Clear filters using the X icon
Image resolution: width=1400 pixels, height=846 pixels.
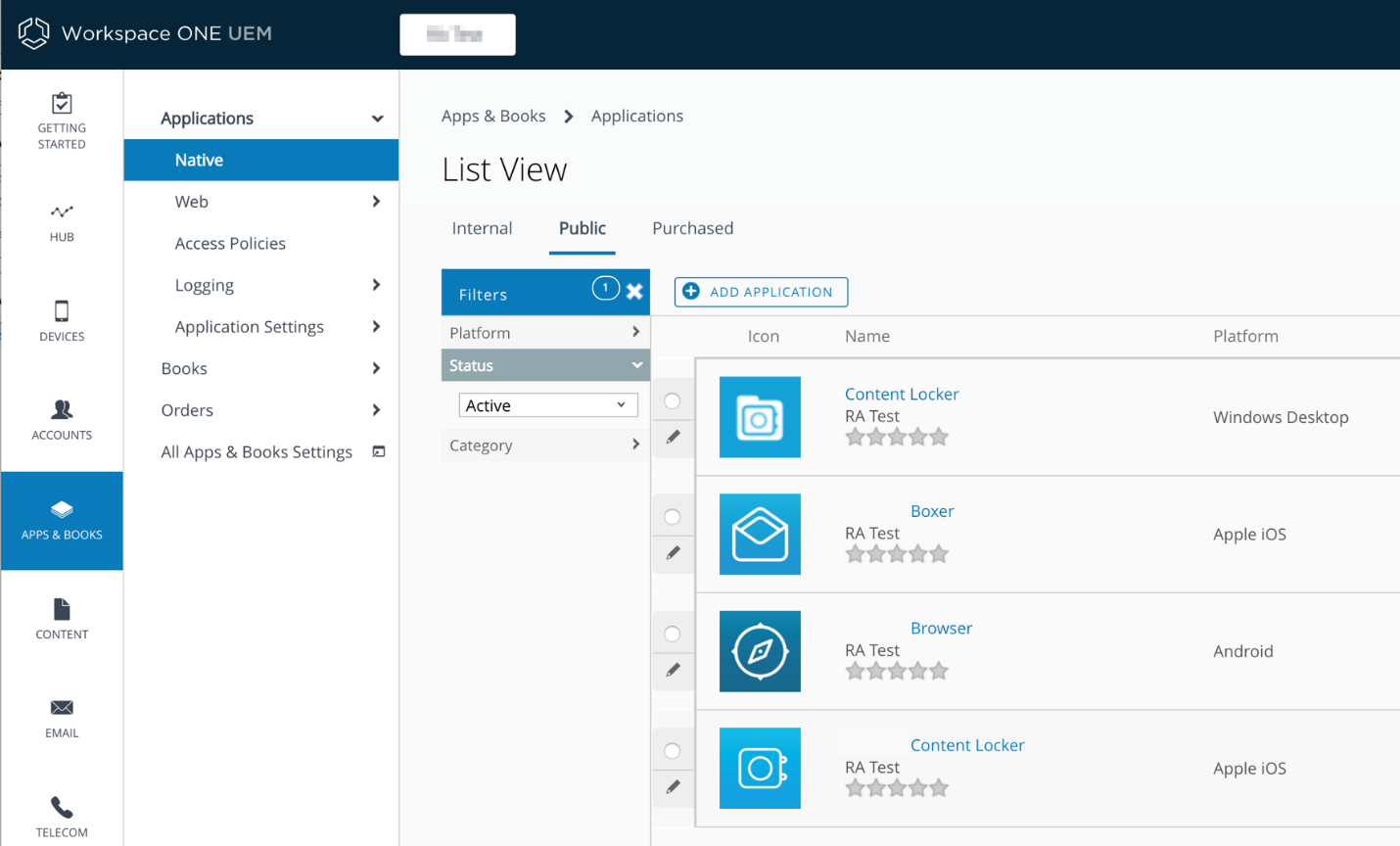pos(635,290)
